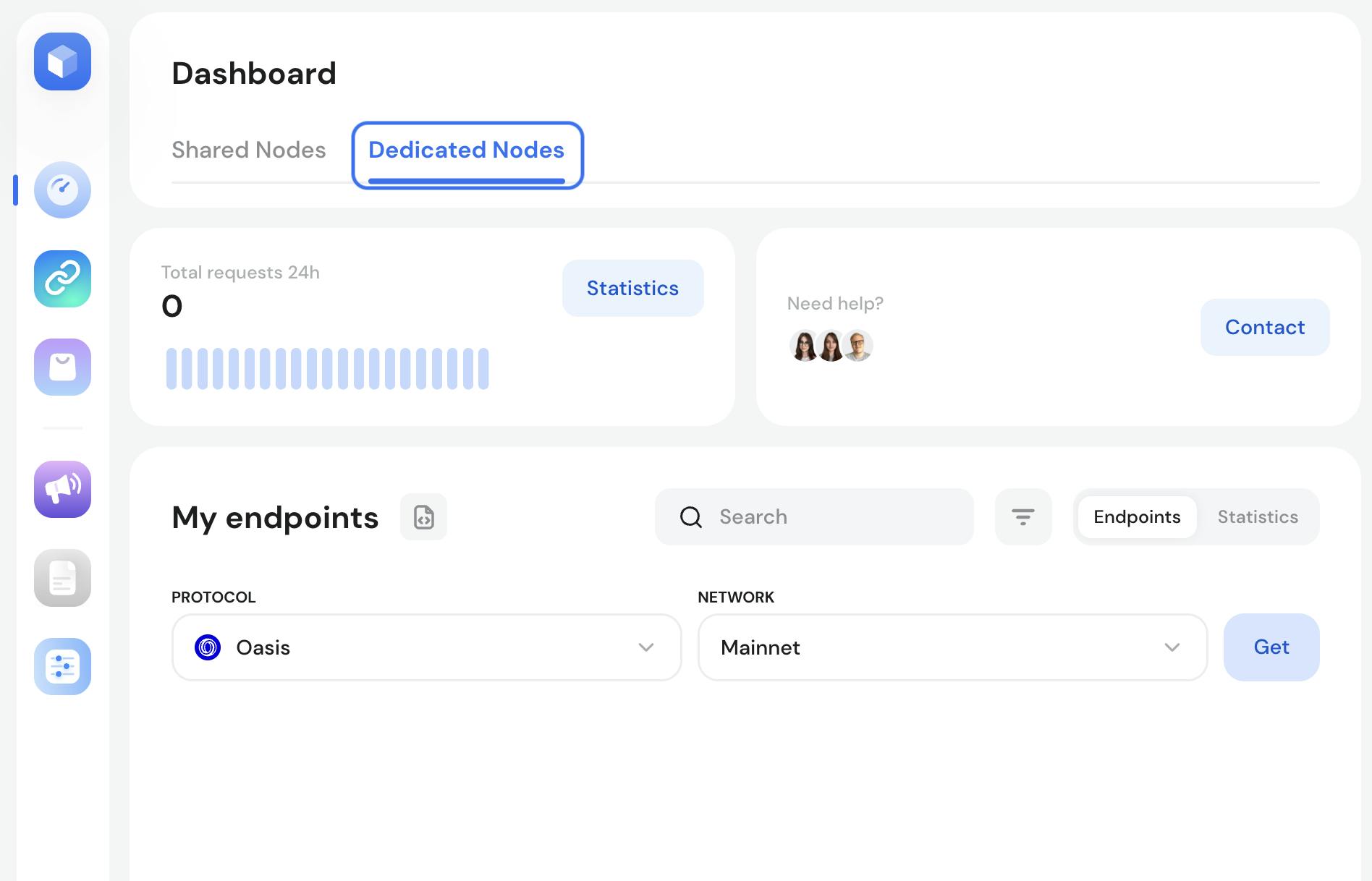Open the sliders settings sidebar icon
Screen dimensions: 1372x881
[62, 666]
